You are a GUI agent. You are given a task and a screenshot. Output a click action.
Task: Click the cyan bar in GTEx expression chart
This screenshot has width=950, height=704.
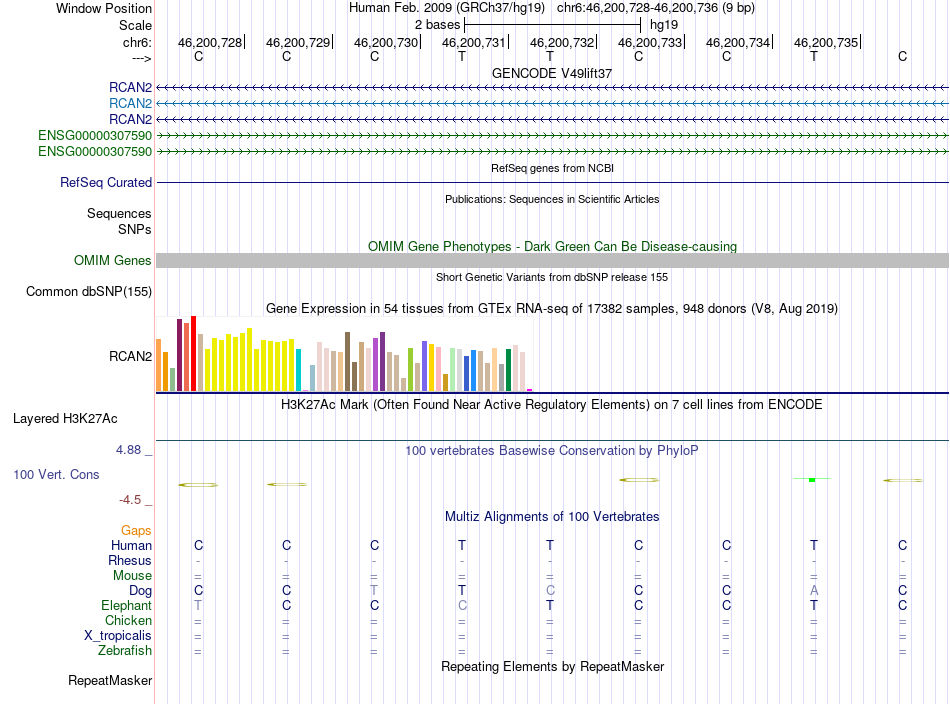298,370
